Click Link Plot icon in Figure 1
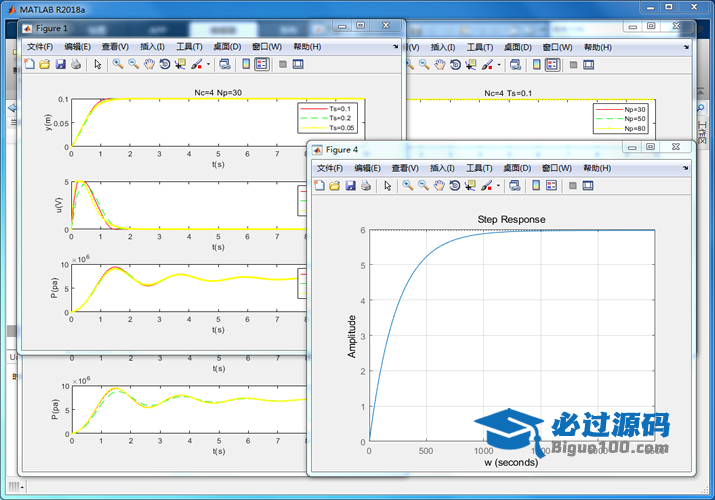 [224, 64]
